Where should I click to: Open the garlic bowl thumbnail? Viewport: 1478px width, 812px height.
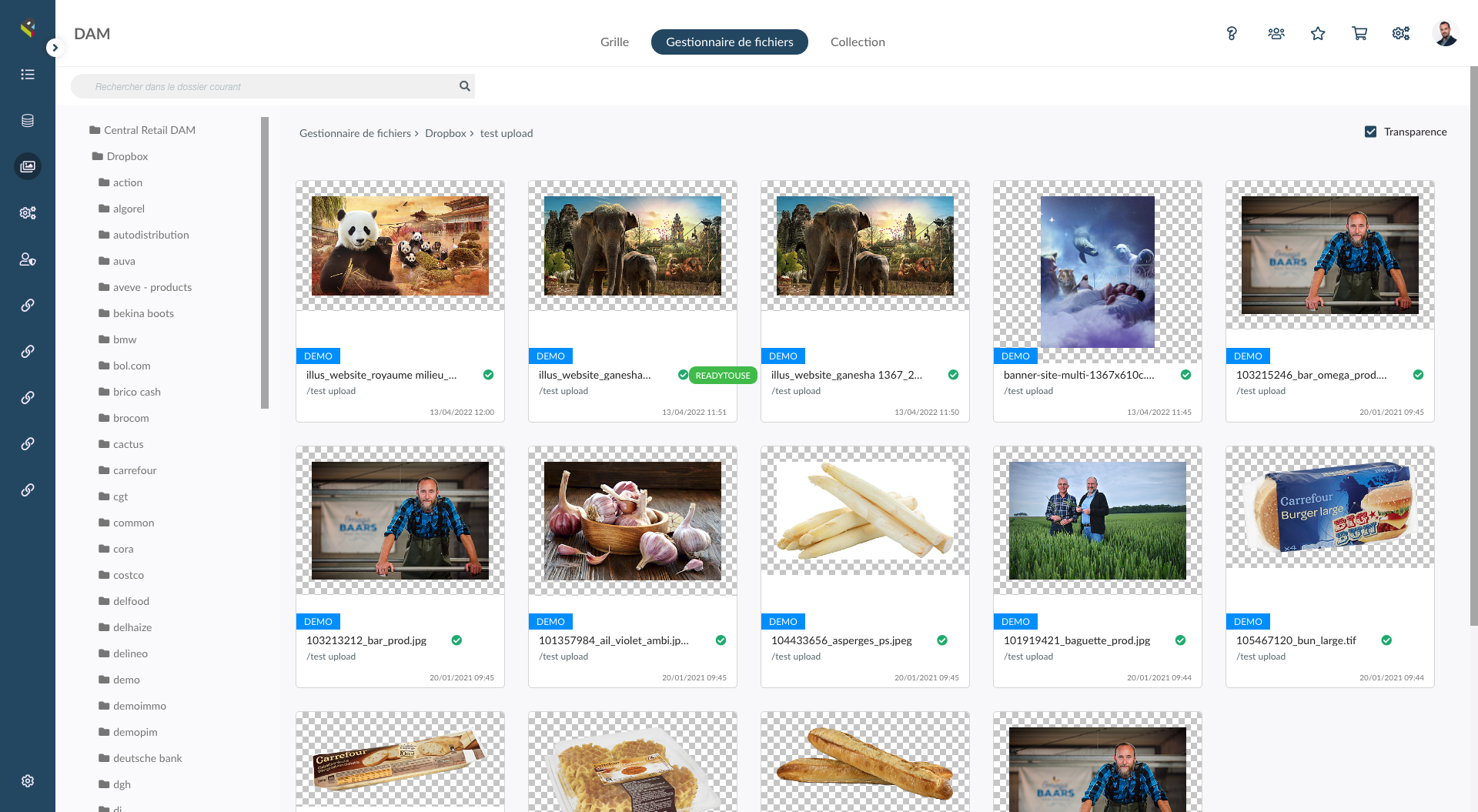click(x=633, y=521)
